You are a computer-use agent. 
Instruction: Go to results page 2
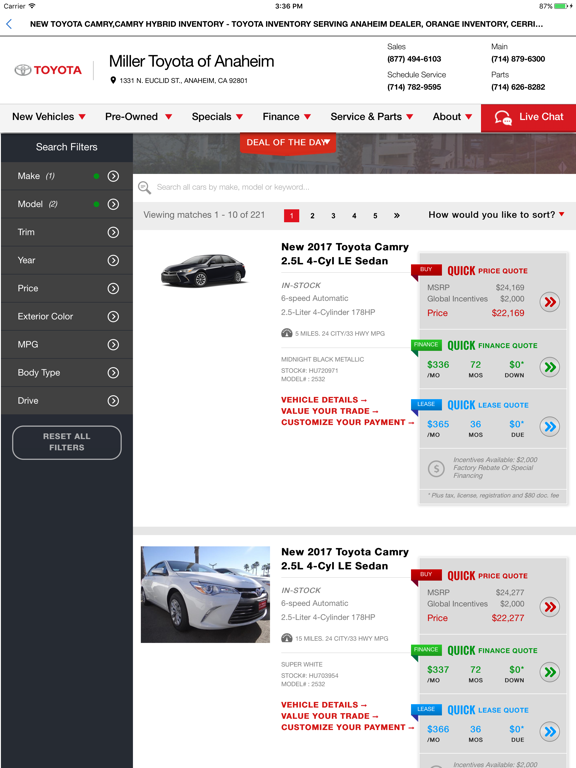(x=312, y=216)
